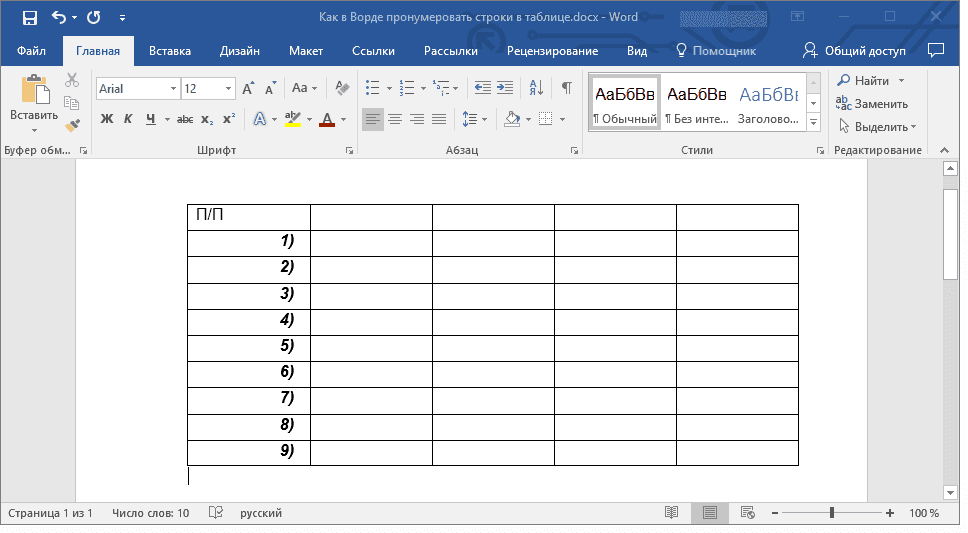Open the Arial font name dropdown
This screenshot has width=968, height=533.
173,89
